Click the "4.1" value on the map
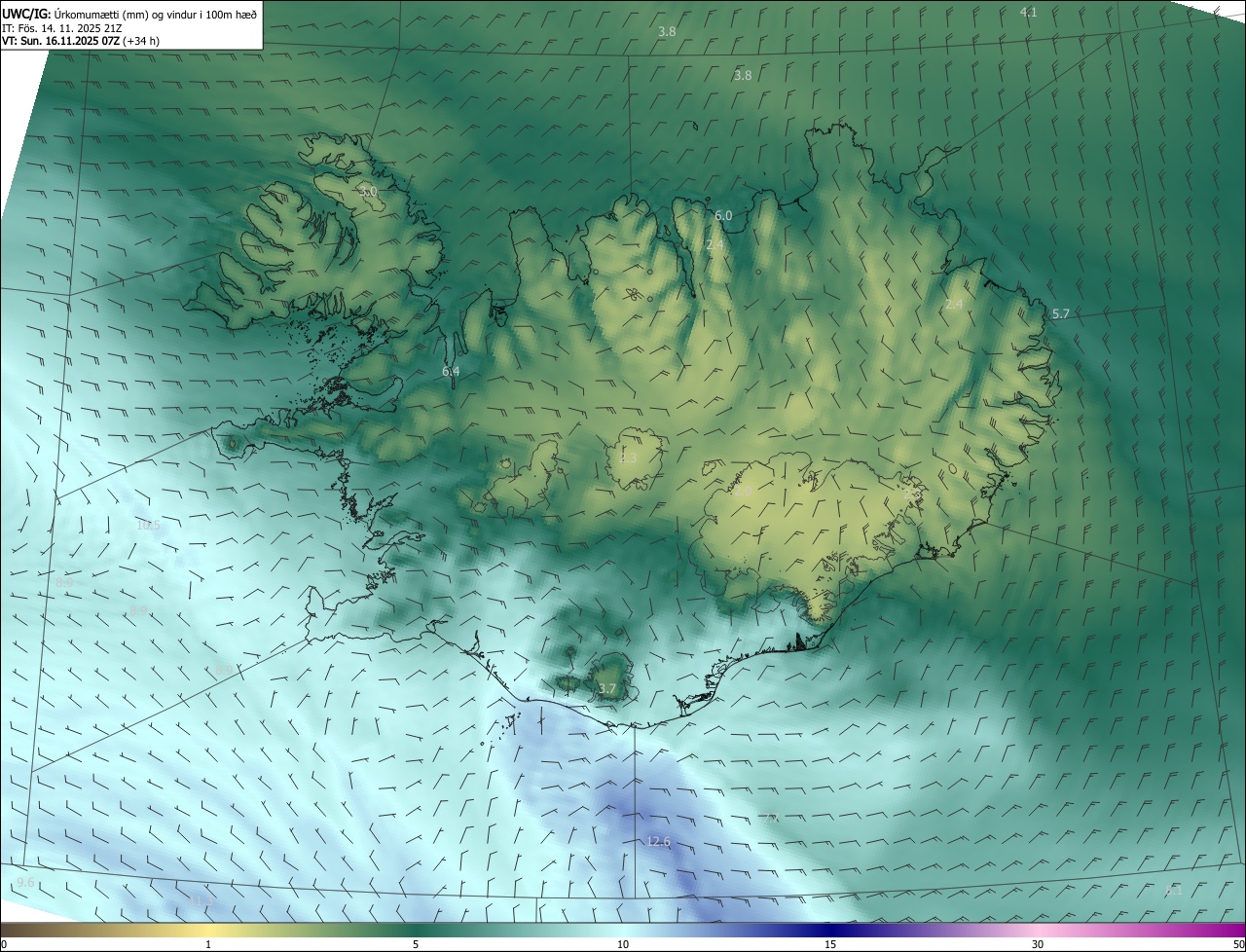This screenshot has height=952, width=1246. pyautogui.click(x=1028, y=12)
